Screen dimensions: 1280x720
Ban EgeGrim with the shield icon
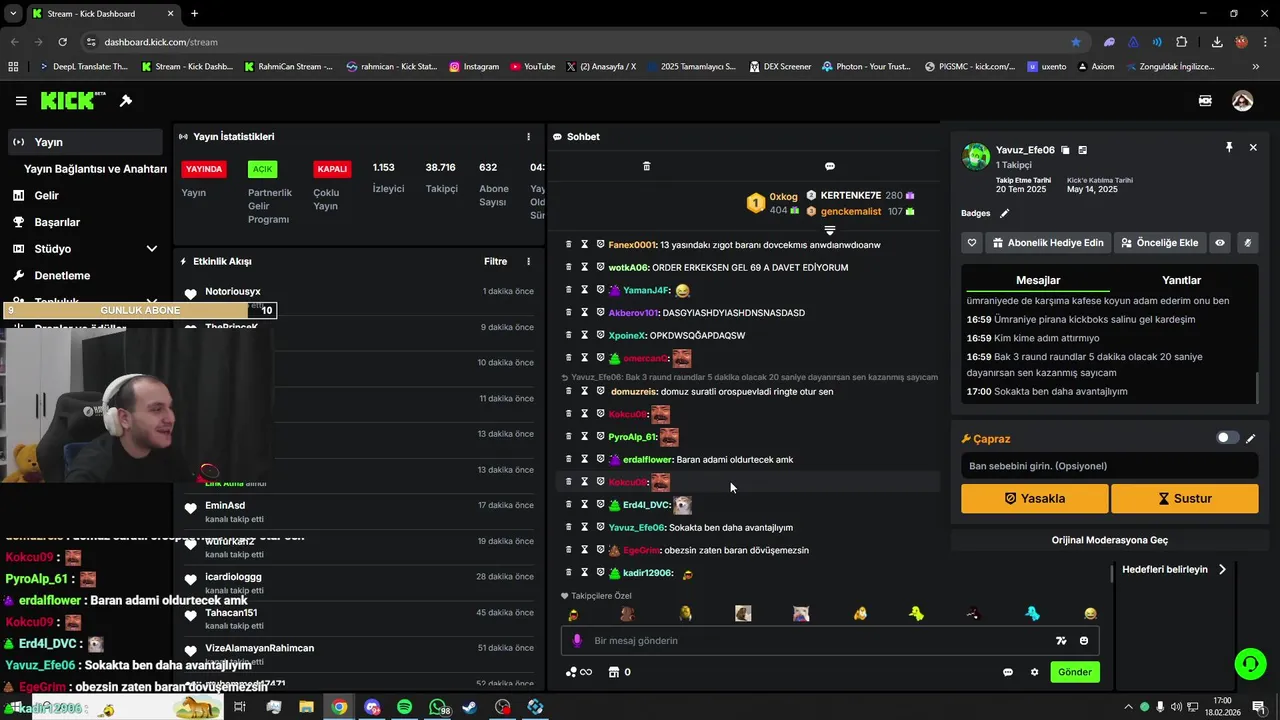pyautogui.click(x=601, y=550)
